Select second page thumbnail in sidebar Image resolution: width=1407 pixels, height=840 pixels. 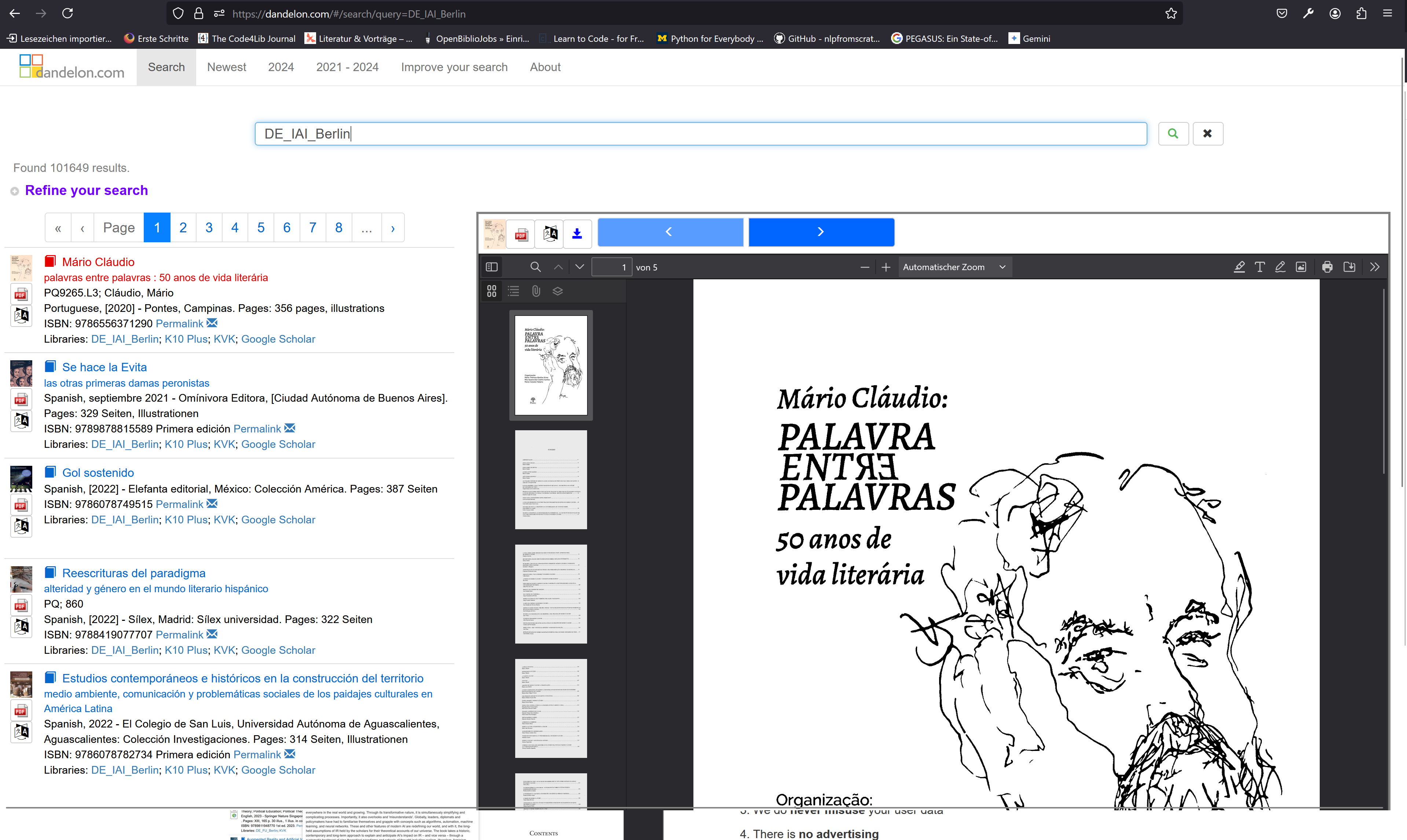pyautogui.click(x=551, y=479)
